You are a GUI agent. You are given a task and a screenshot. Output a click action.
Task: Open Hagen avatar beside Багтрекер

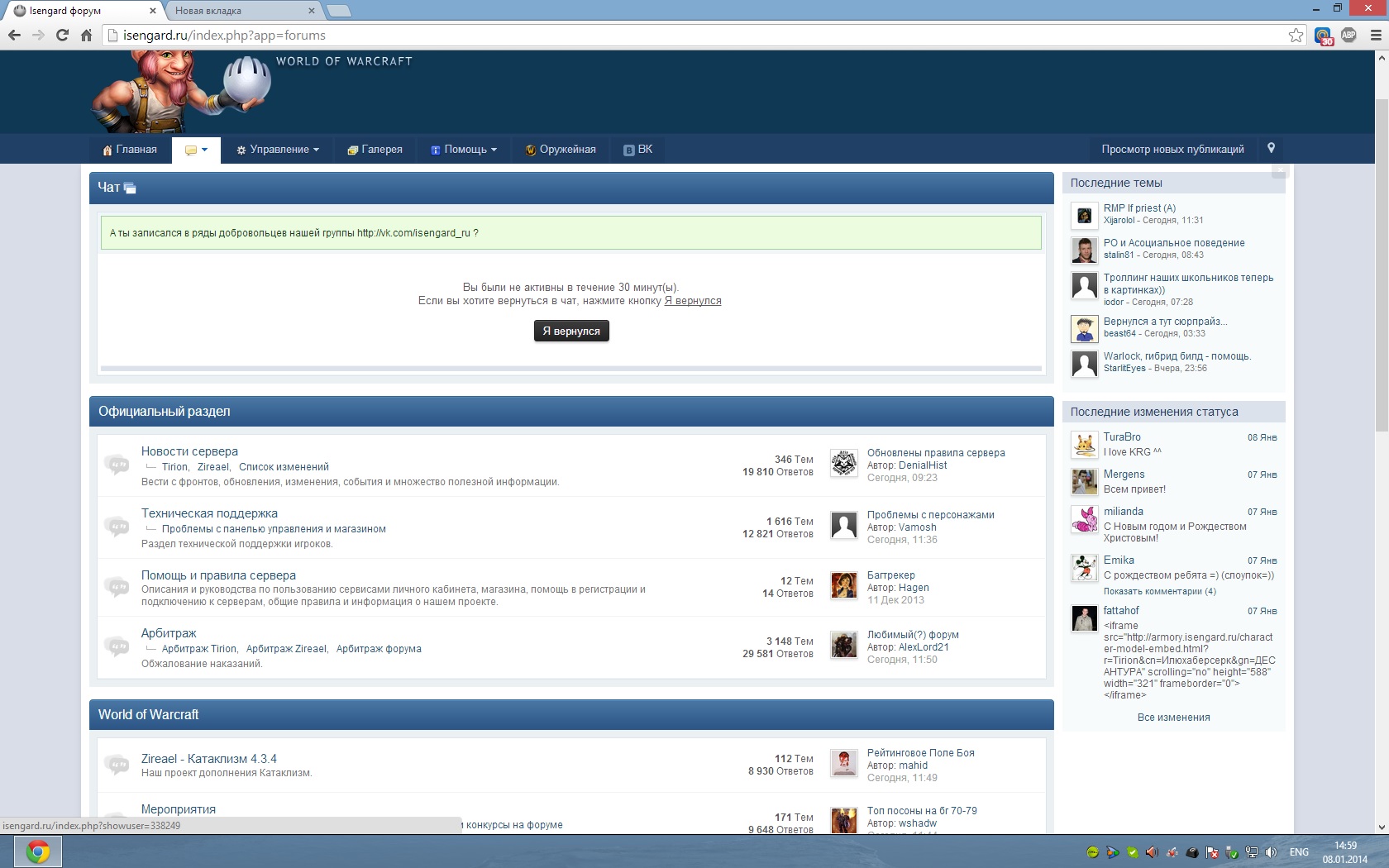pos(844,585)
